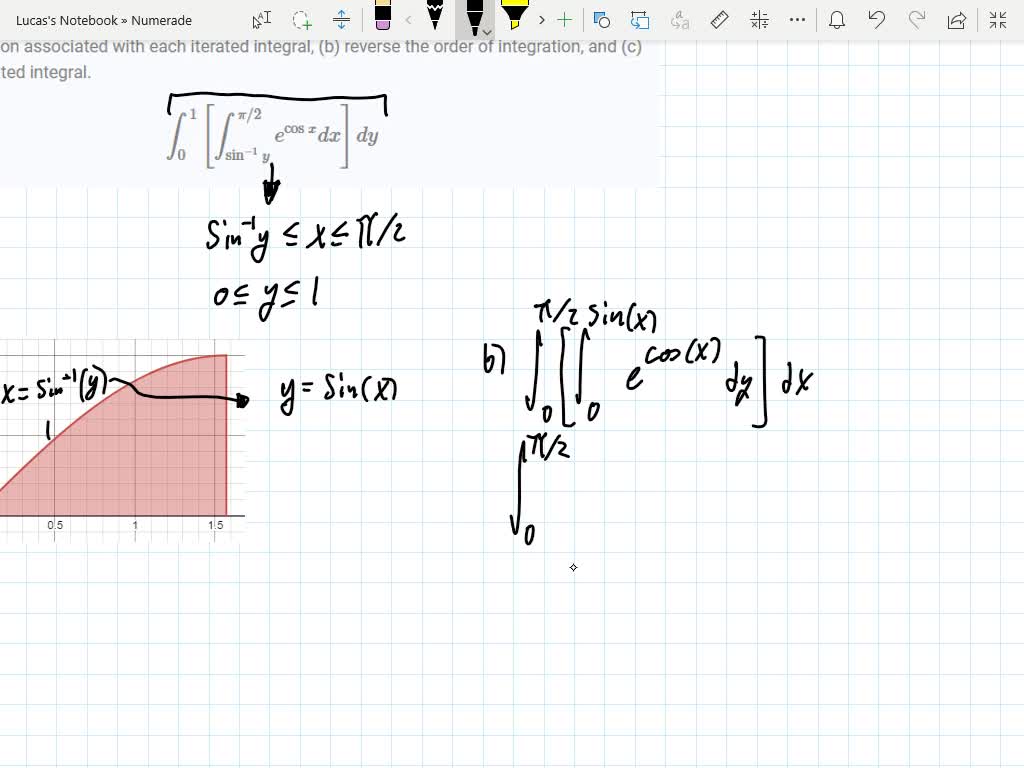Select the Eraser tool
This screenshot has width=1024, height=768.
click(x=384, y=18)
